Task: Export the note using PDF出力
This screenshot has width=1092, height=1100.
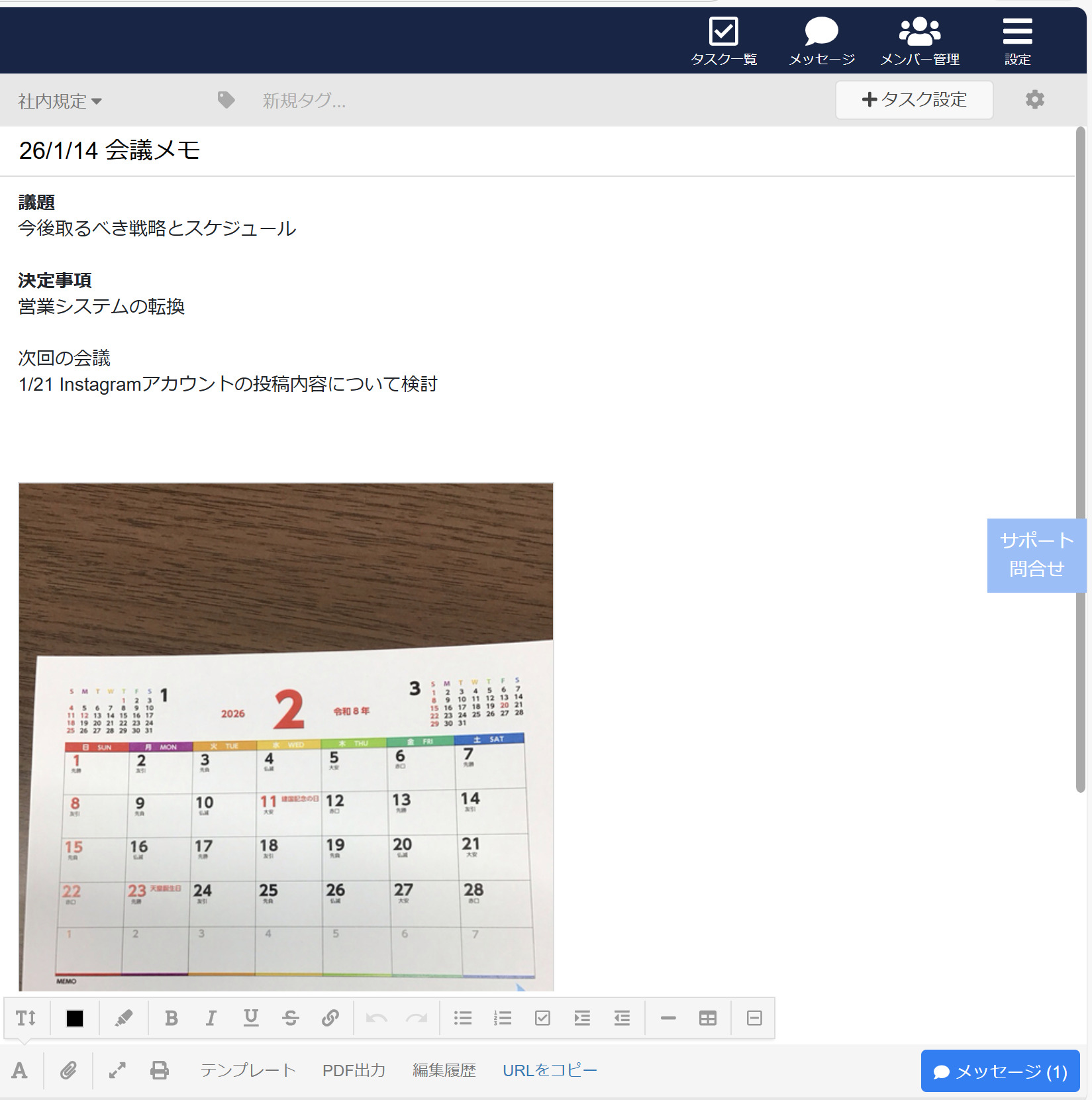Action: (355, 1070)
